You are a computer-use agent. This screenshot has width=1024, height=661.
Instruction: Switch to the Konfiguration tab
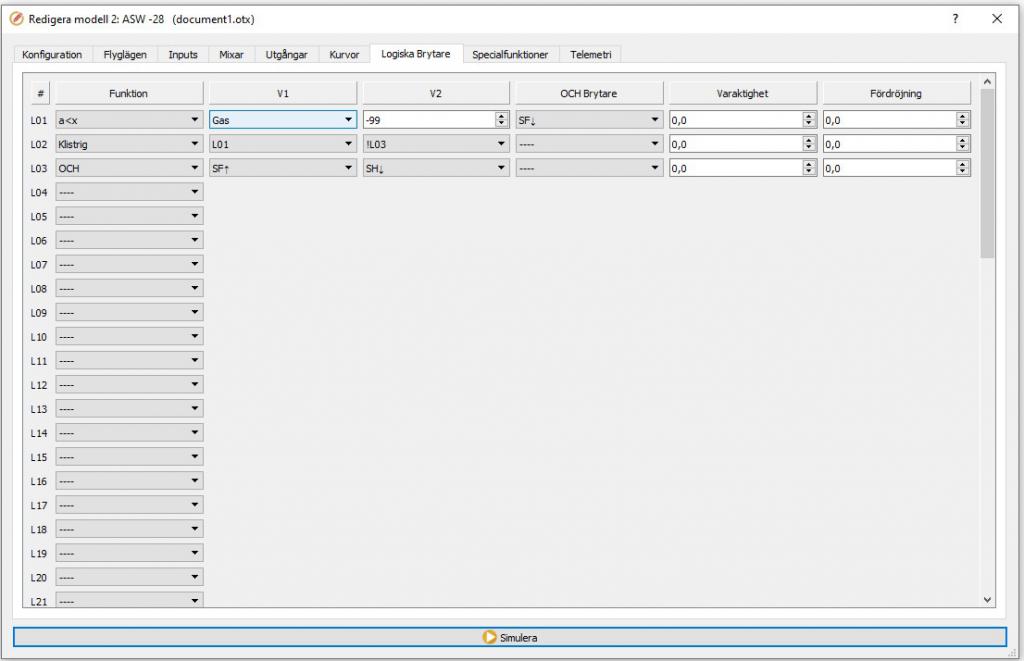[52, 55]
